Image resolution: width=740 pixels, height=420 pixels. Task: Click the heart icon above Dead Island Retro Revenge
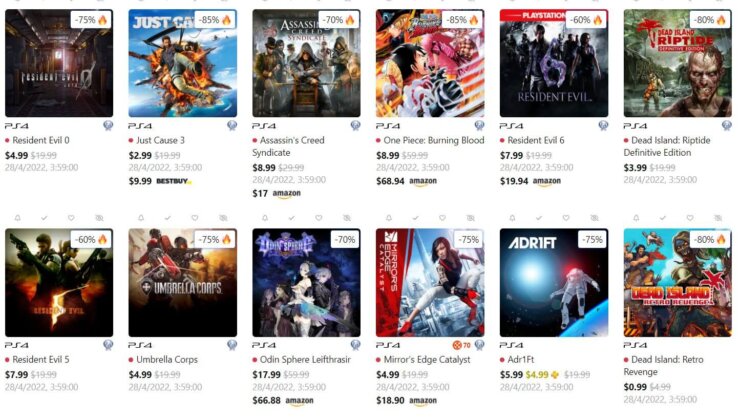(690, 218)
